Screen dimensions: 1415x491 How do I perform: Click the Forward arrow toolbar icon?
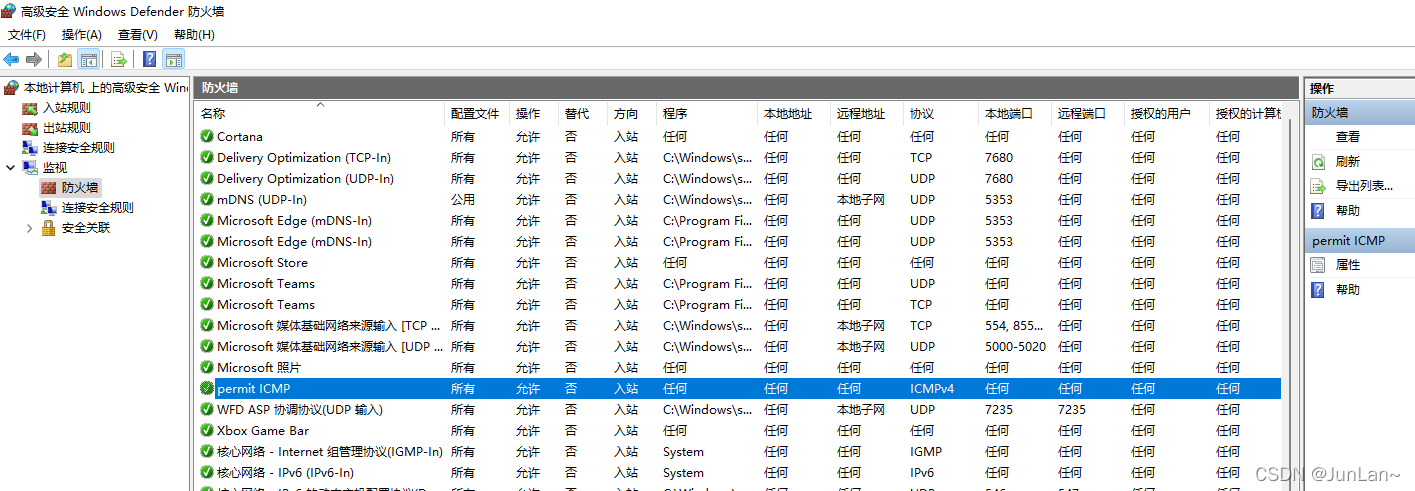pyautogui.click(x=34, y=59)
